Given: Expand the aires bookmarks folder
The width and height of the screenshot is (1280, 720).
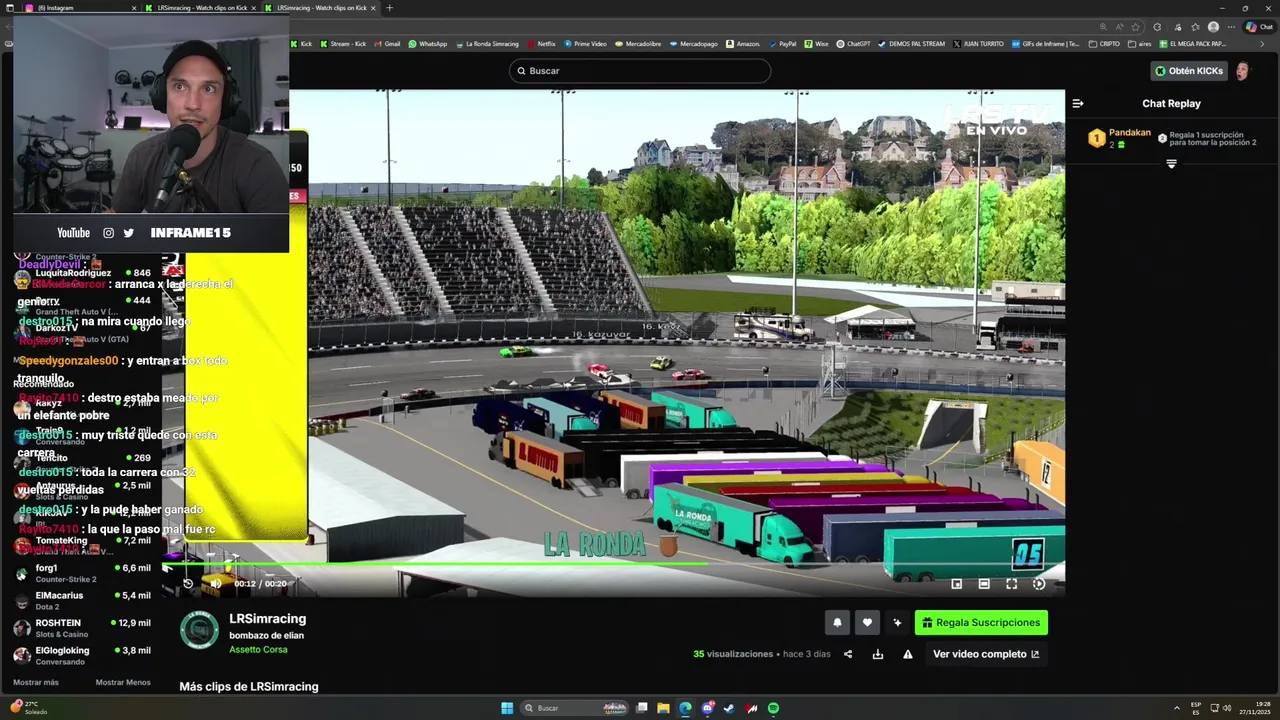Looking at the screenshot, I should (x=1139, y=44).
